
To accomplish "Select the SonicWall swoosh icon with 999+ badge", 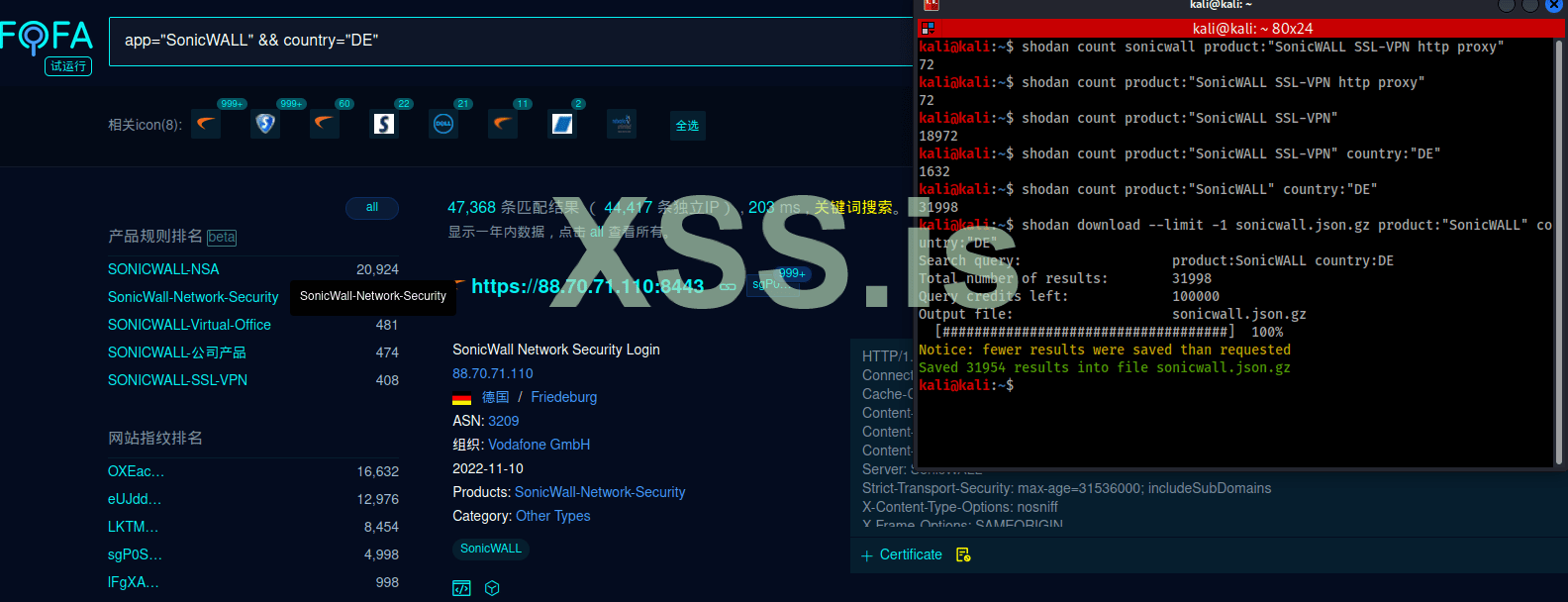I will 206,124.
